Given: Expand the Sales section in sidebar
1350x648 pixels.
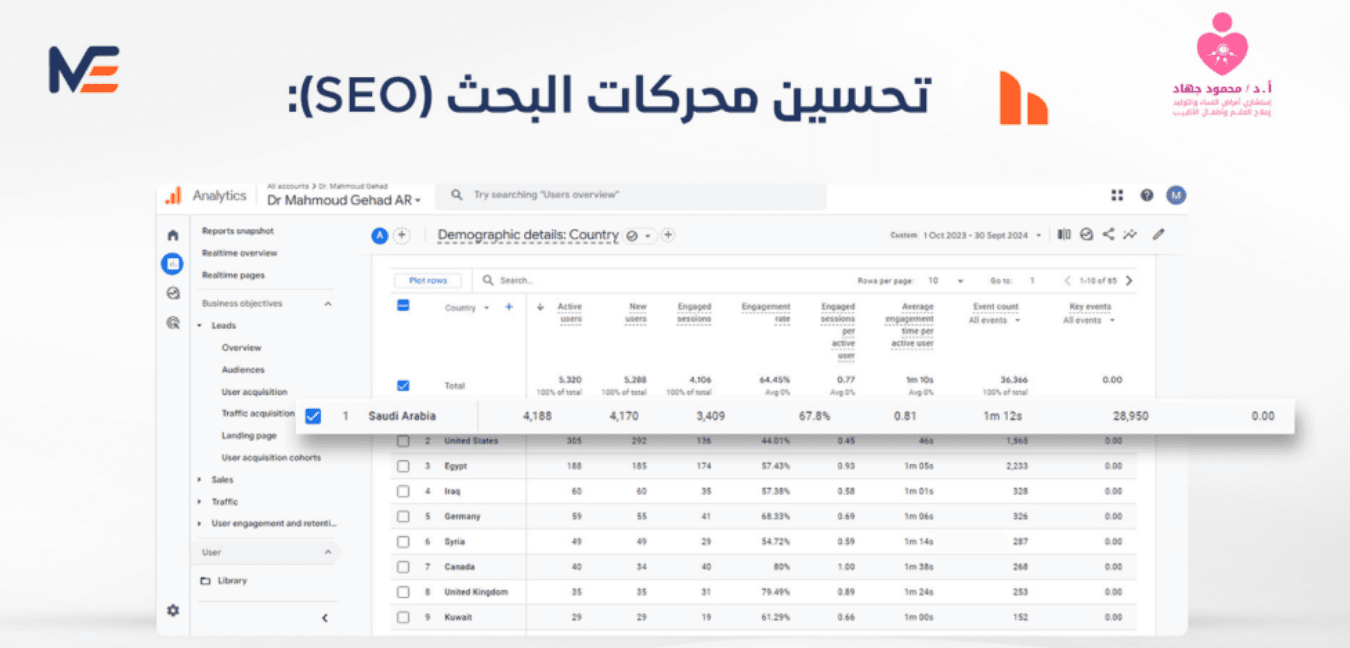Looking at the screenshot, I should tap(222, 480).
